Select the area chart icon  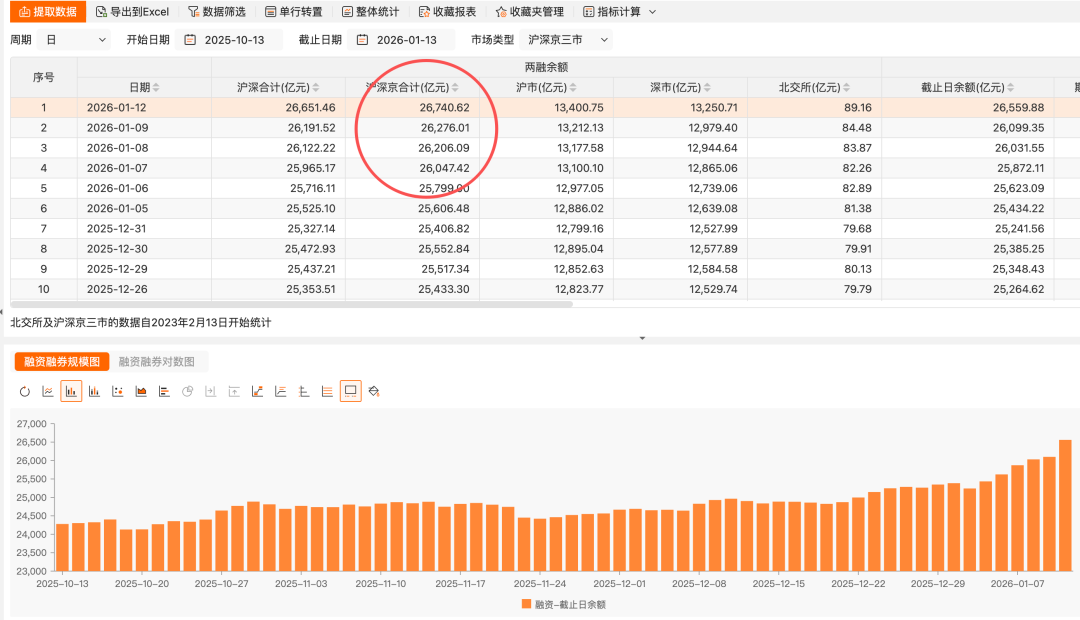pyautogui.click(x=141, y=391)
